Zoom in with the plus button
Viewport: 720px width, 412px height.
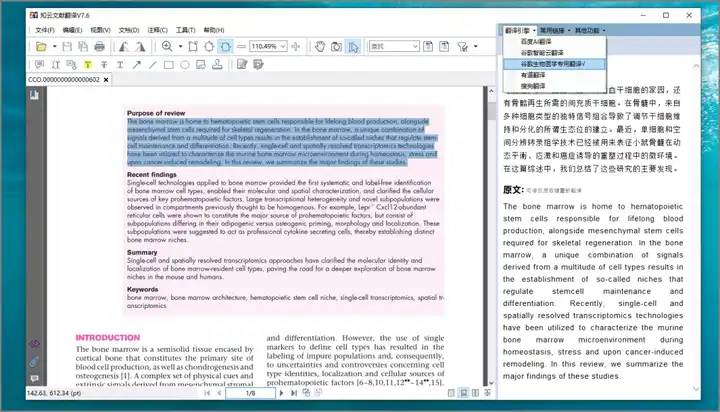pos(296,46)
